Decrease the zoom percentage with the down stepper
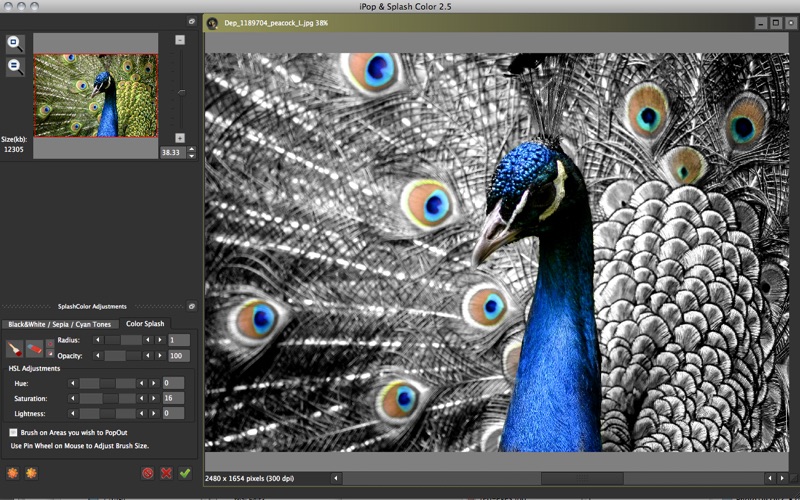The width and height of the screenshot is (800, 500). click(x=191, y=156)
